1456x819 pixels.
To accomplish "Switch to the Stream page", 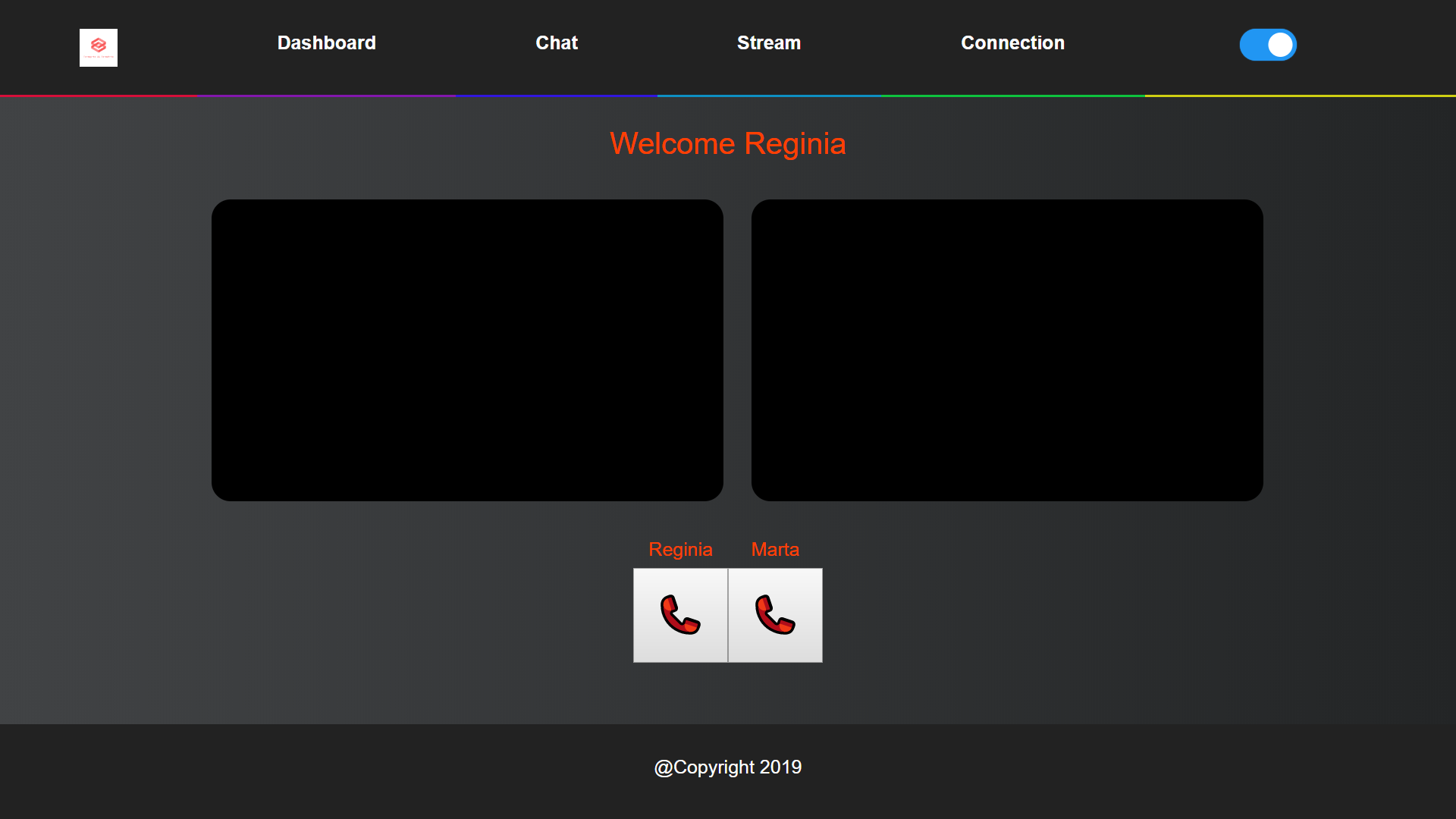I will [x=768, y=43].
